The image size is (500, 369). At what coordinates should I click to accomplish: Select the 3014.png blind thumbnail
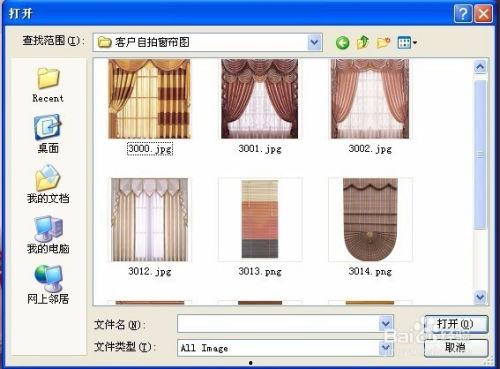click(370, 220)
